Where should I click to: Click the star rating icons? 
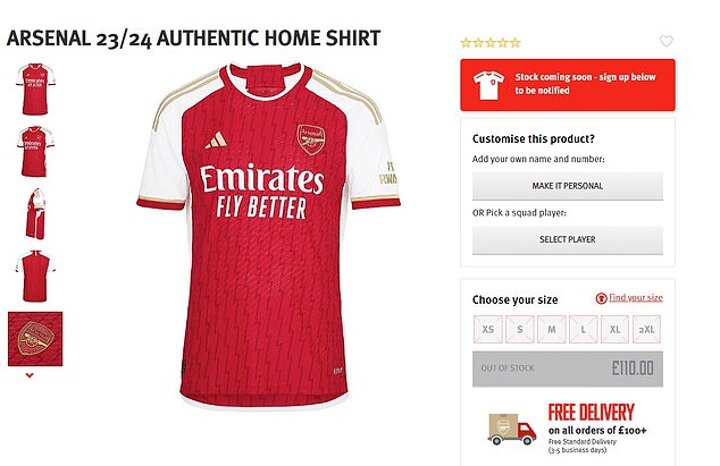coord(490,42)
